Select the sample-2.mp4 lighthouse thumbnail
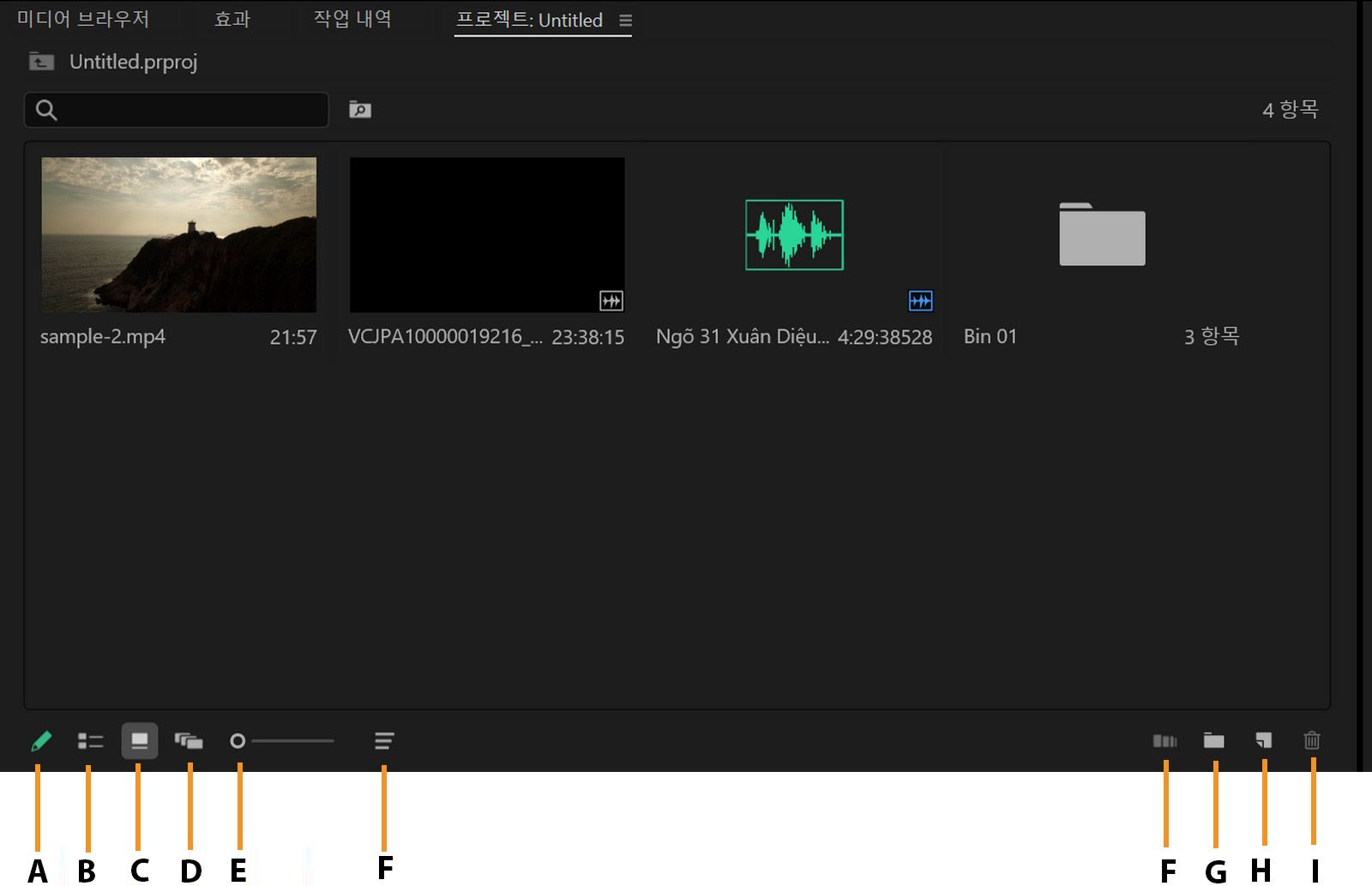The width and height of the screenshot is (1372, 886). [x=179, y=235]
